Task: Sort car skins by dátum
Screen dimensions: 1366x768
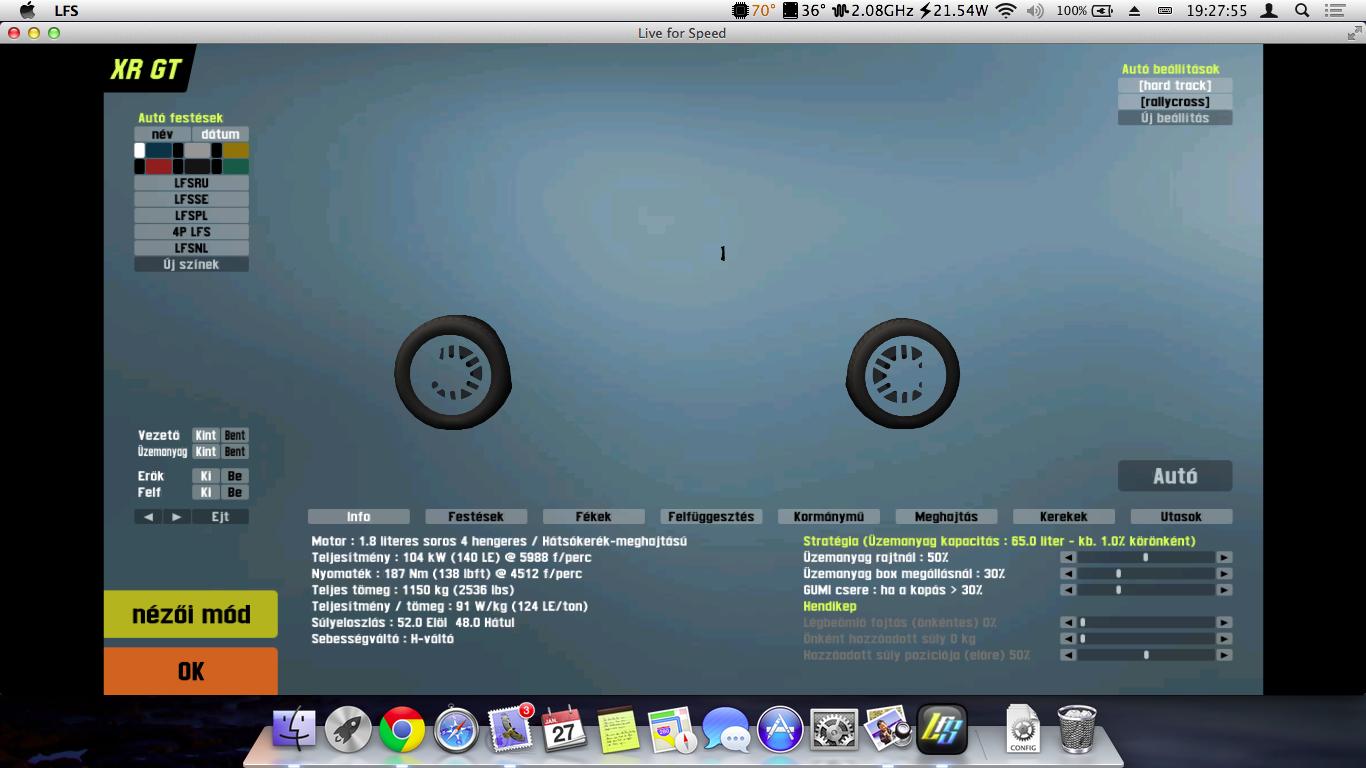Action: point(220,134)
